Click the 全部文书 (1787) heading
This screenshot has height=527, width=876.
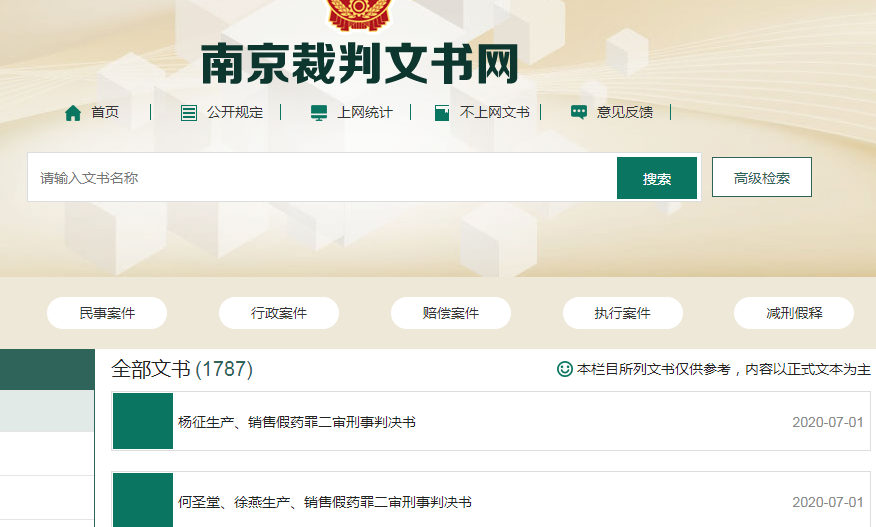pos(182,369)
